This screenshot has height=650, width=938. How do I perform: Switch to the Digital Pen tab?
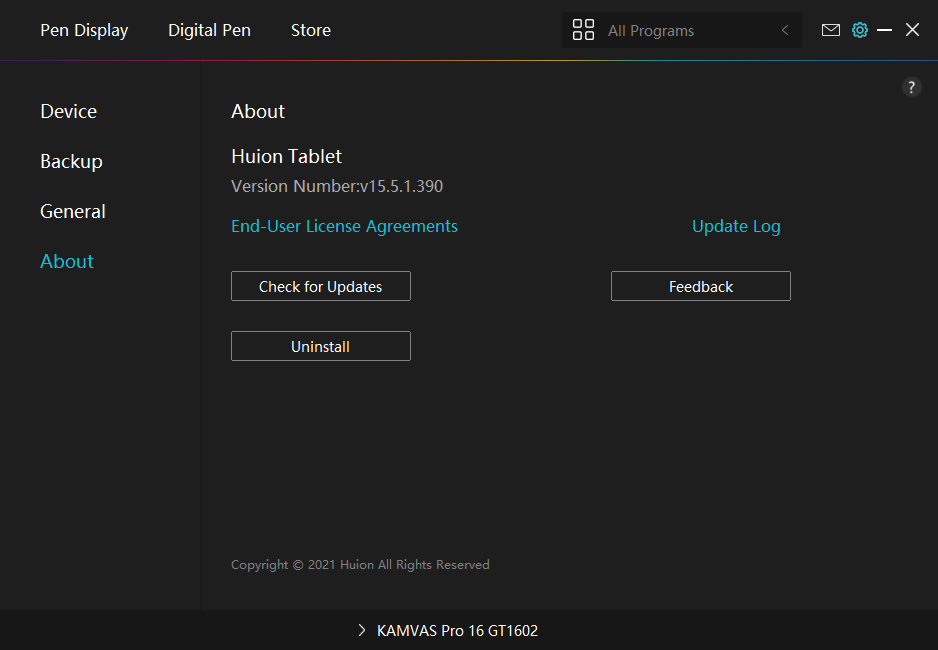point(209,30)
